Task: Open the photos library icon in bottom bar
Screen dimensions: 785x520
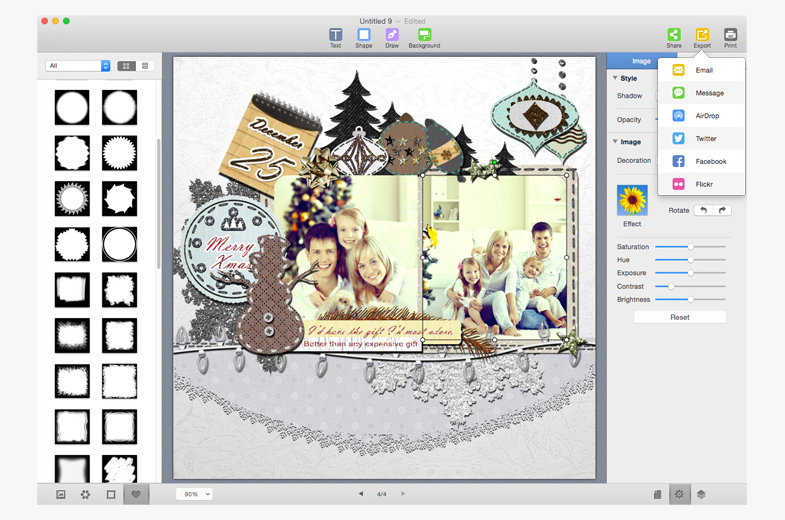Action: click(61, 494)
